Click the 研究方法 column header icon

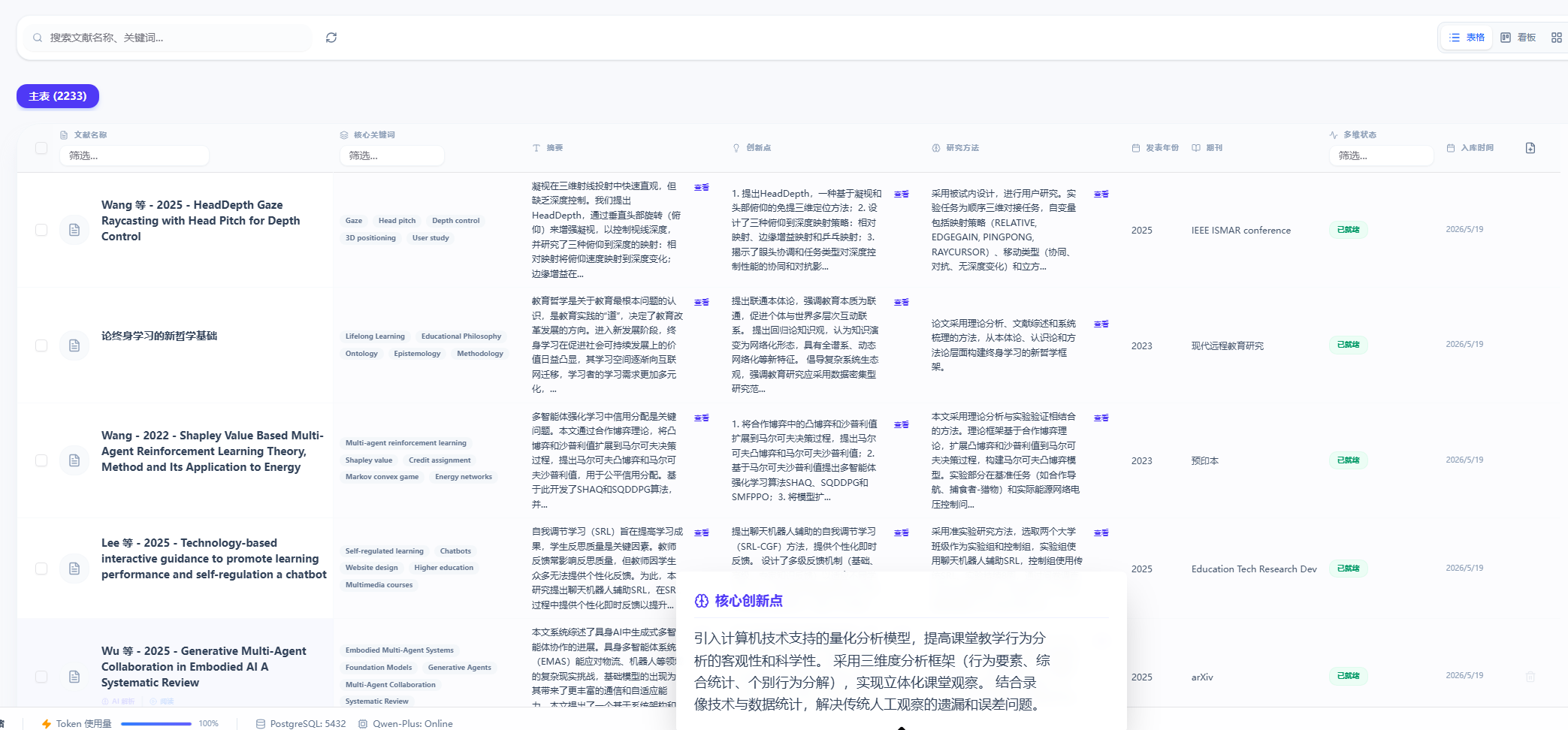[936, 148]
